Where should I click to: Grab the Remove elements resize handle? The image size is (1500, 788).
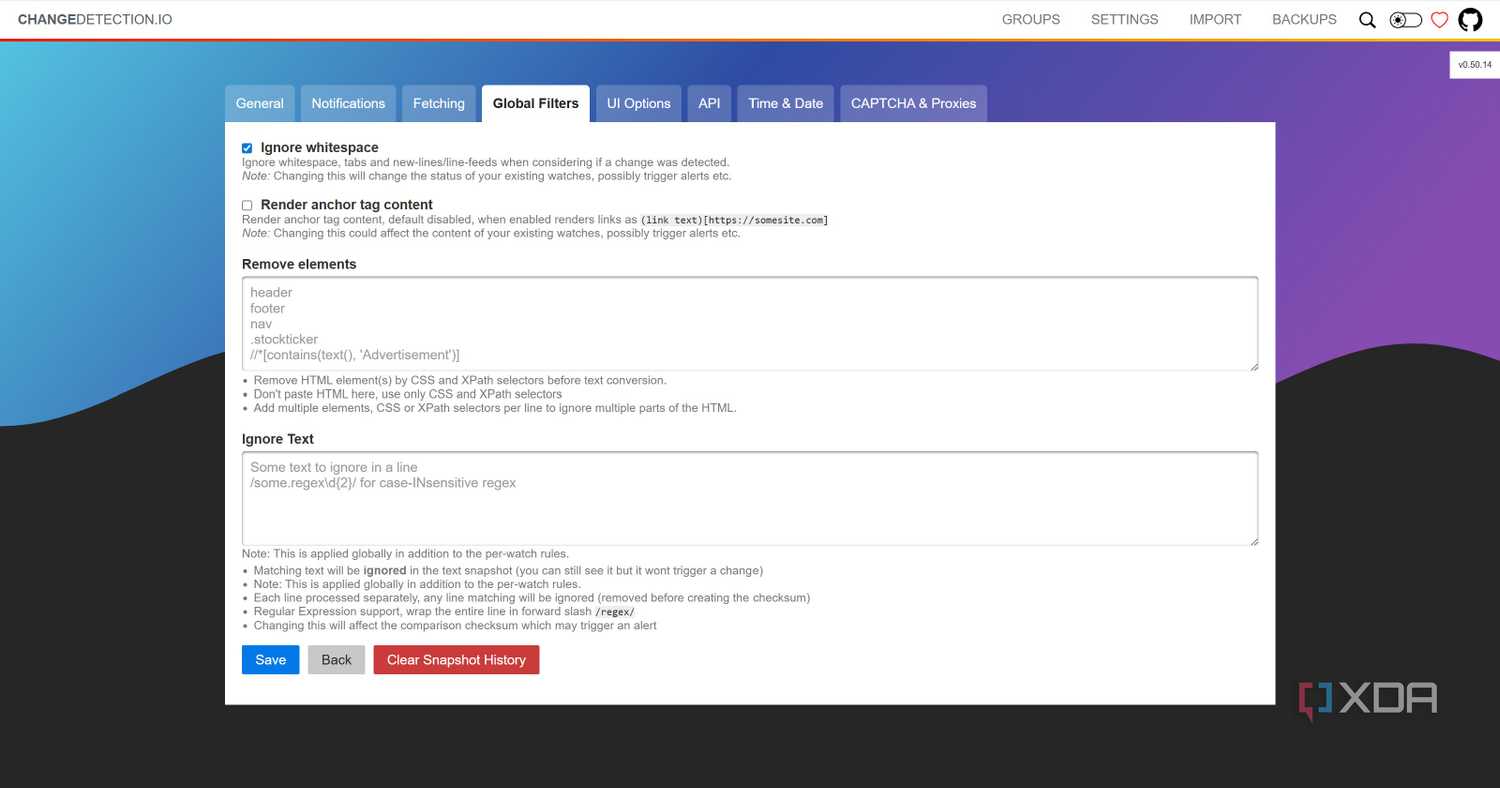coord(1253,366)
